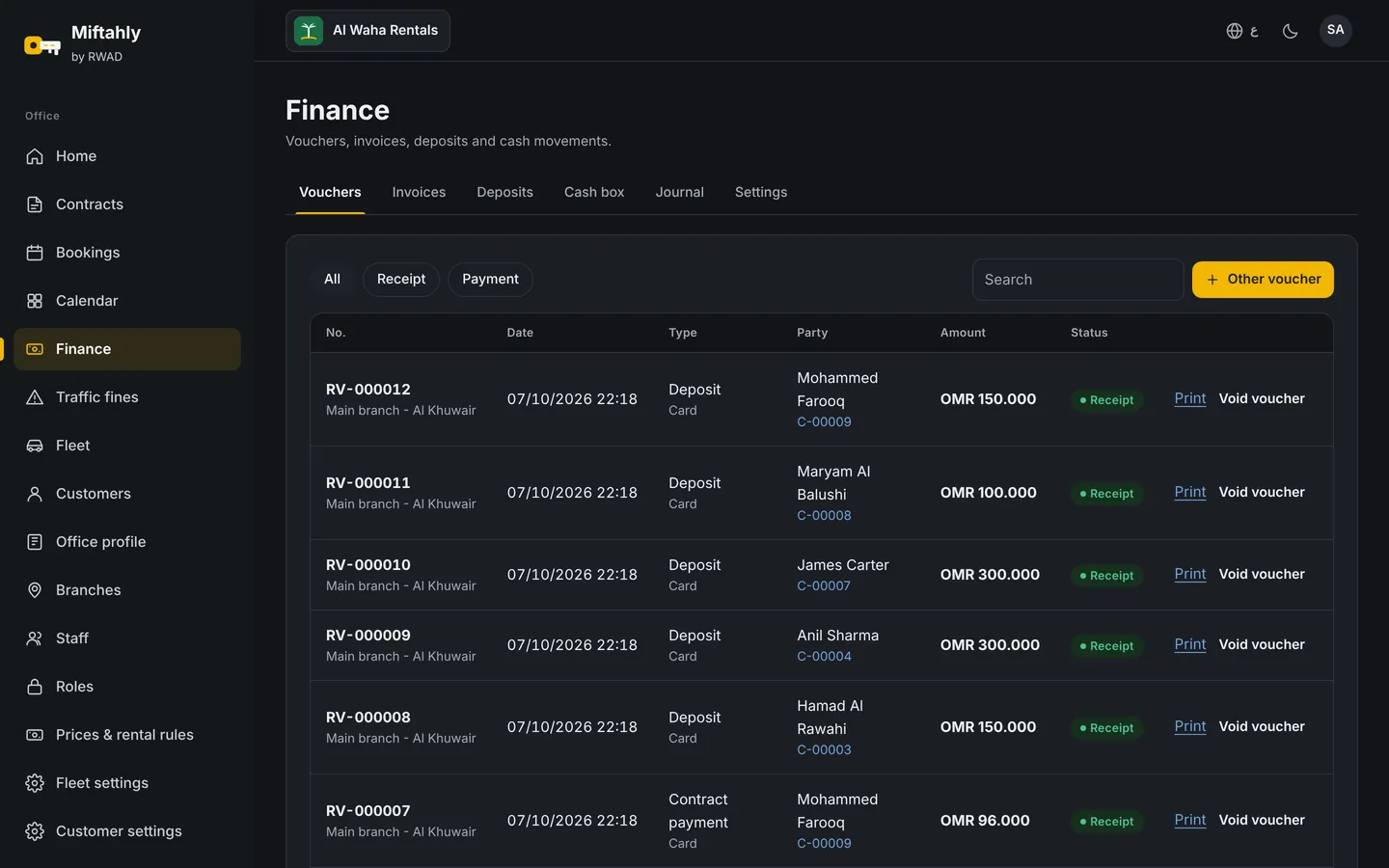Select voucher number RV-000008

click(368, 718)
